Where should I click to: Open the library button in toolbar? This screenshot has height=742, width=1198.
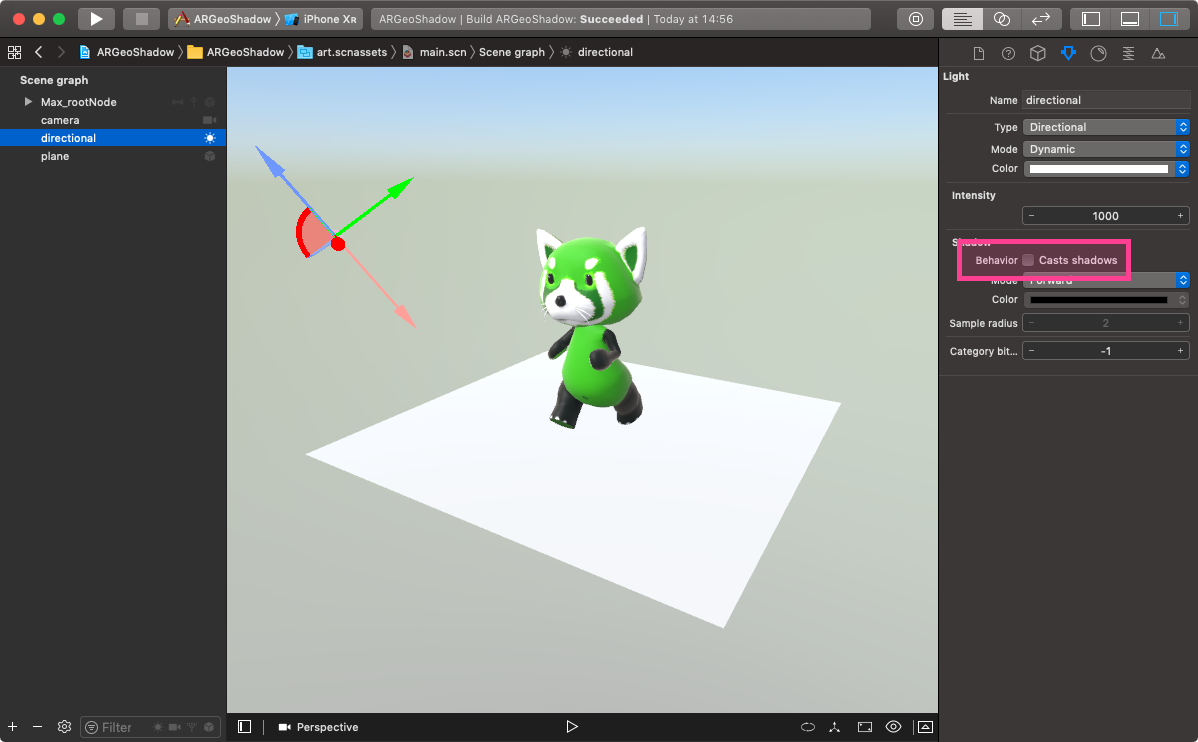pos(915,19)
